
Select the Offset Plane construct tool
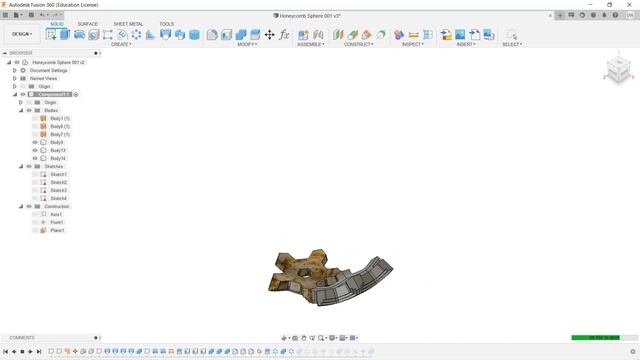point(338,35)
